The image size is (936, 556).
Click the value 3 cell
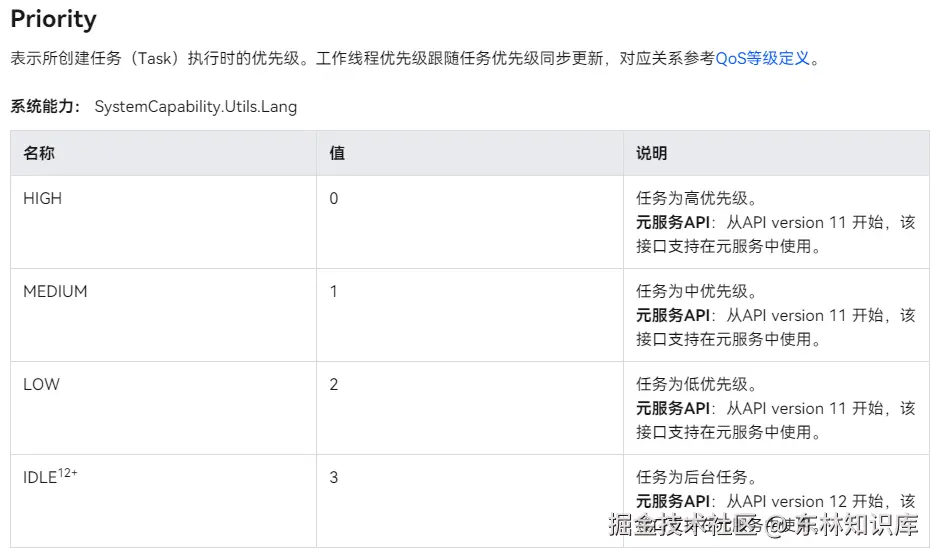(x=334, y=477)
